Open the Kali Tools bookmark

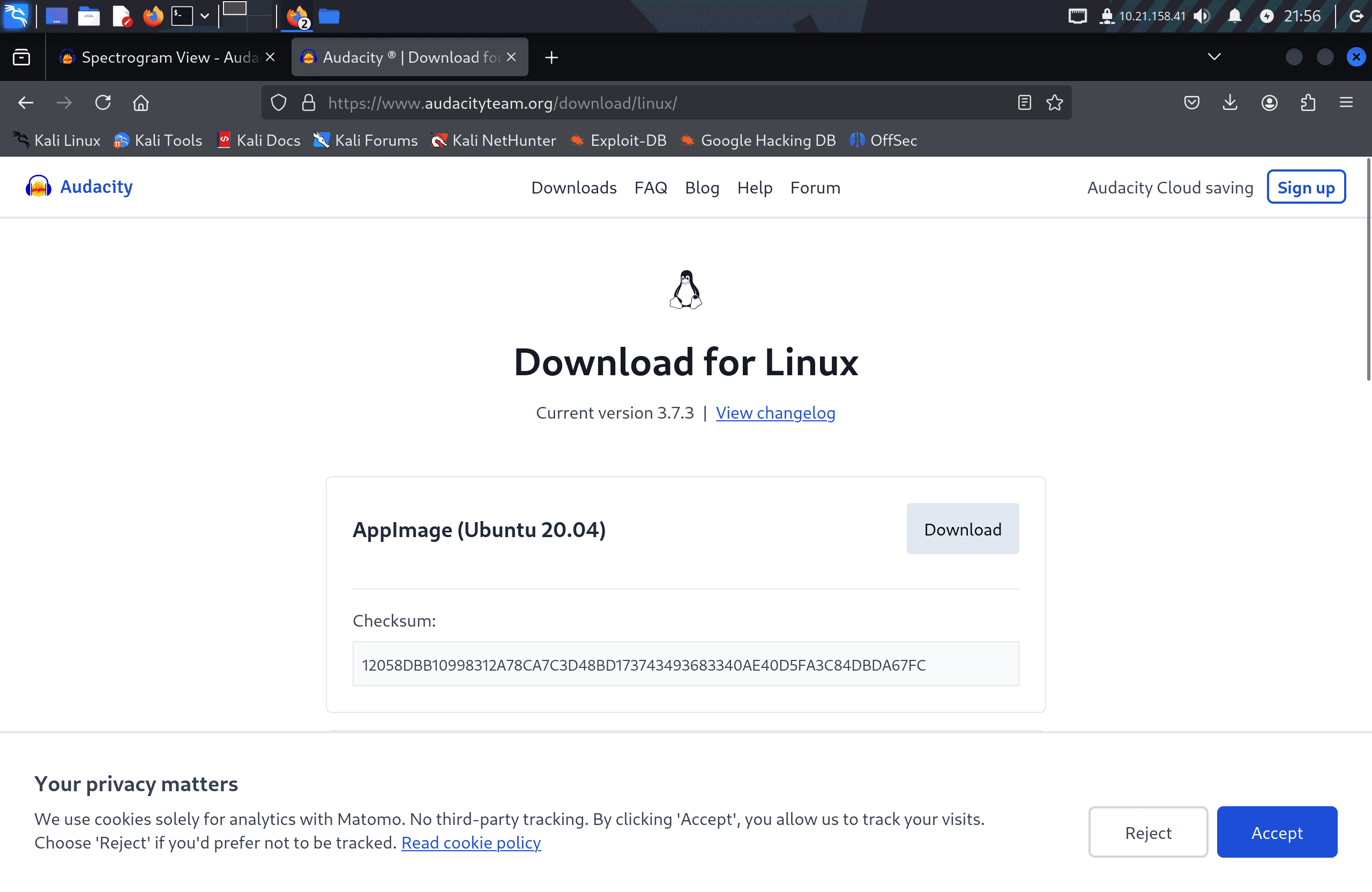[158, 140]
